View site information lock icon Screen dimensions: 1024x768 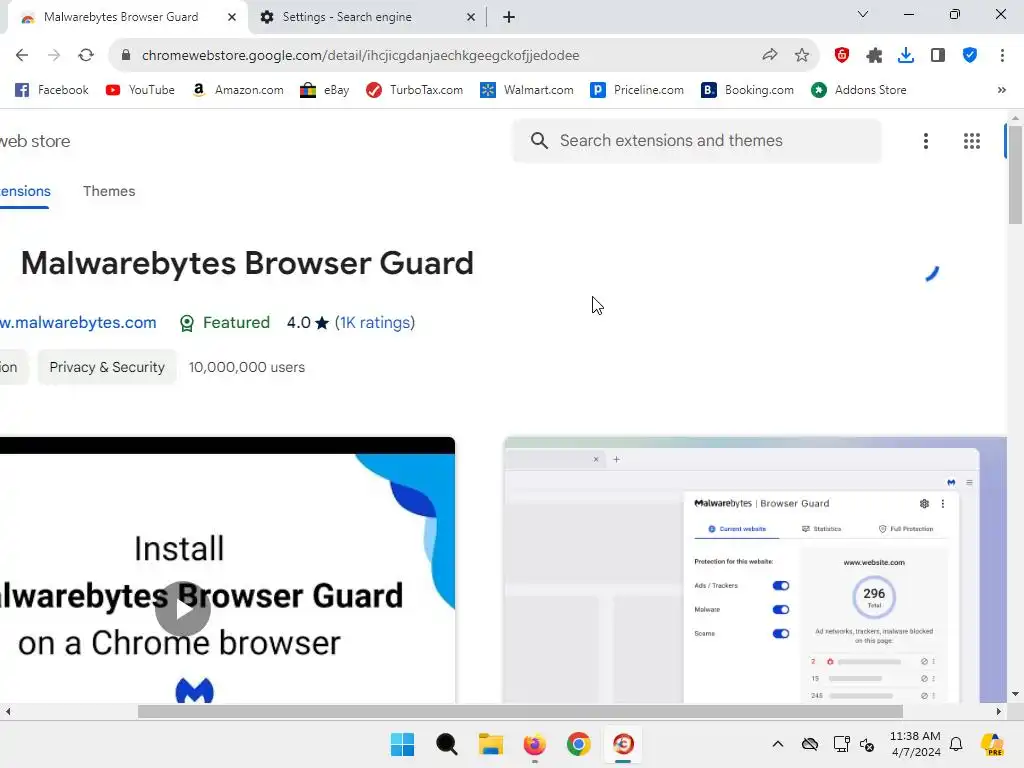point(126,56)
